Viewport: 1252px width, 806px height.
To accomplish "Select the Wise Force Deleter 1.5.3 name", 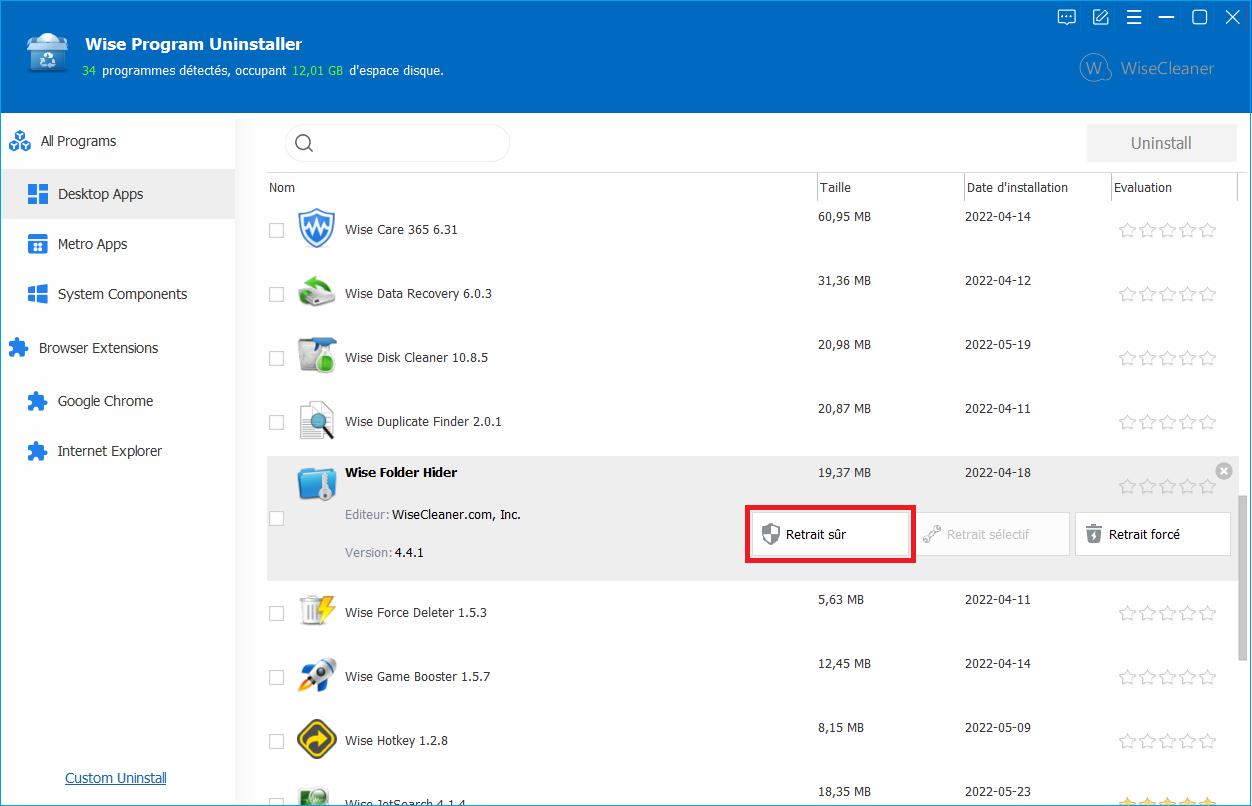I will coord(416,613).
